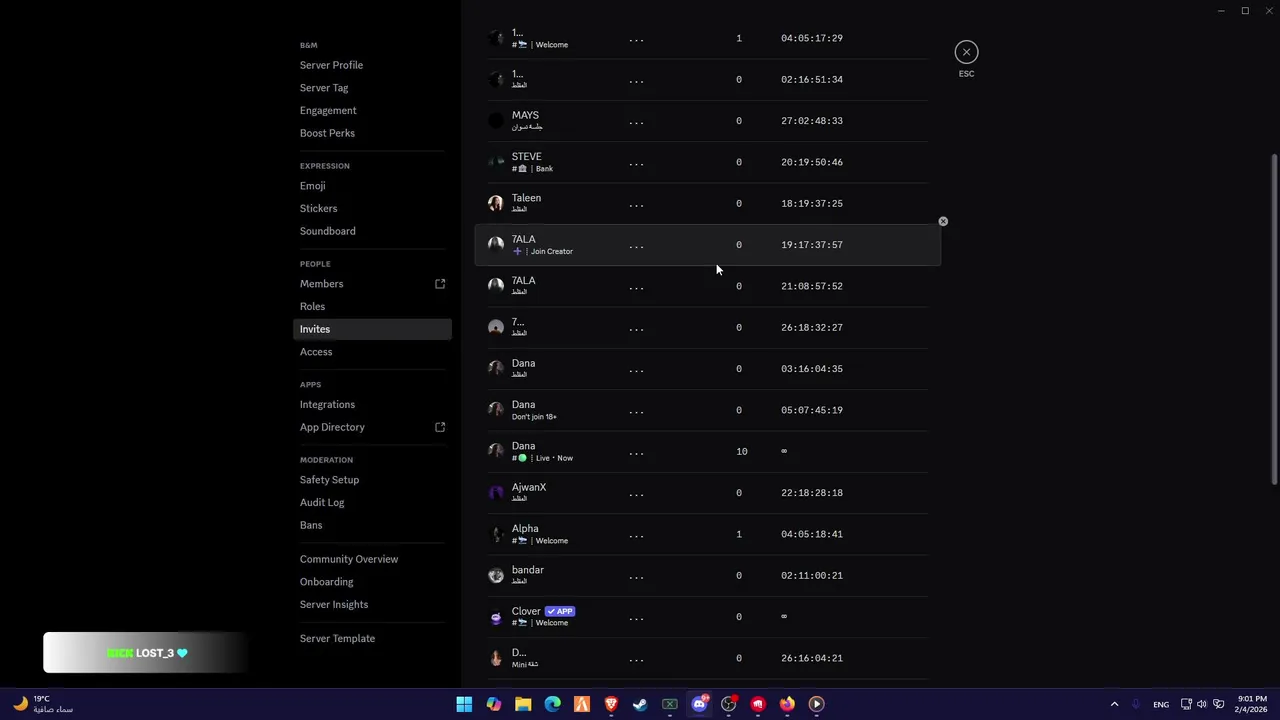1280x720 pixels.
Task: Open Discord from the taskbar
Action: pos(699,704)
